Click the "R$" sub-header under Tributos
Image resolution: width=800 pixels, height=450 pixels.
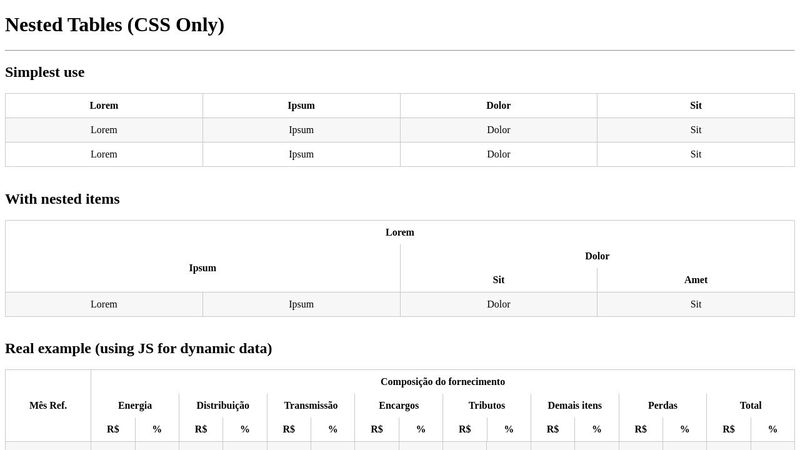point(465,429)
